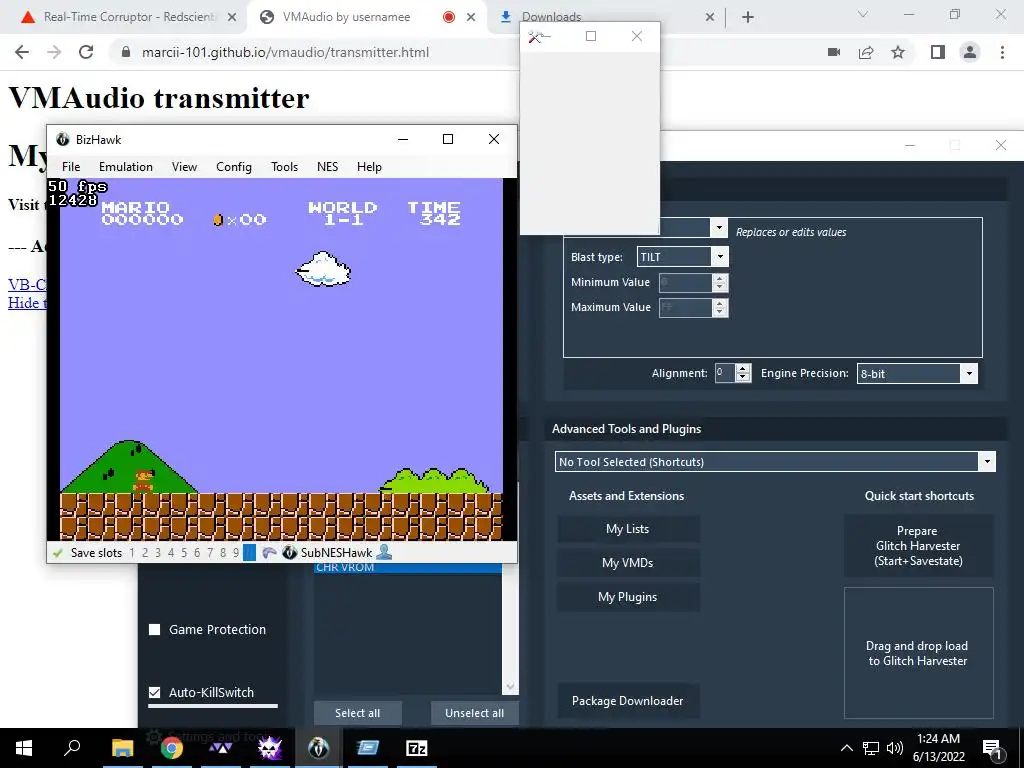Screen dimensions: 1024x768
Task: Open the Package Downloader
Action: click(x=628, y=701)
